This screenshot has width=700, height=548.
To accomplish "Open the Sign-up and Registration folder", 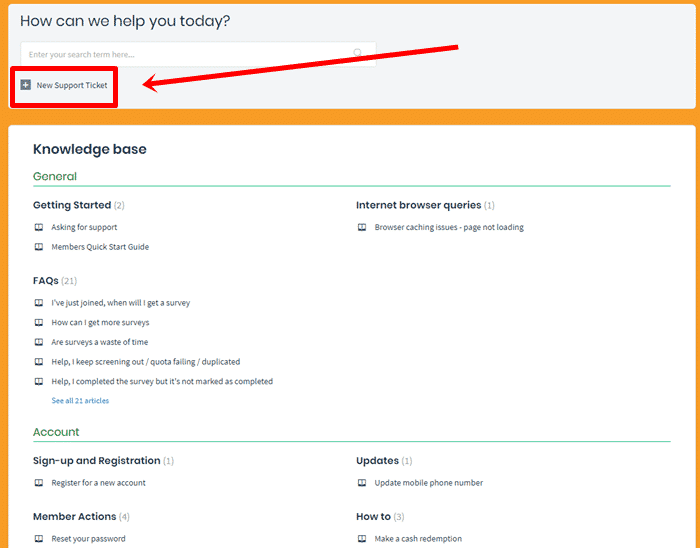I will (96, 461).
